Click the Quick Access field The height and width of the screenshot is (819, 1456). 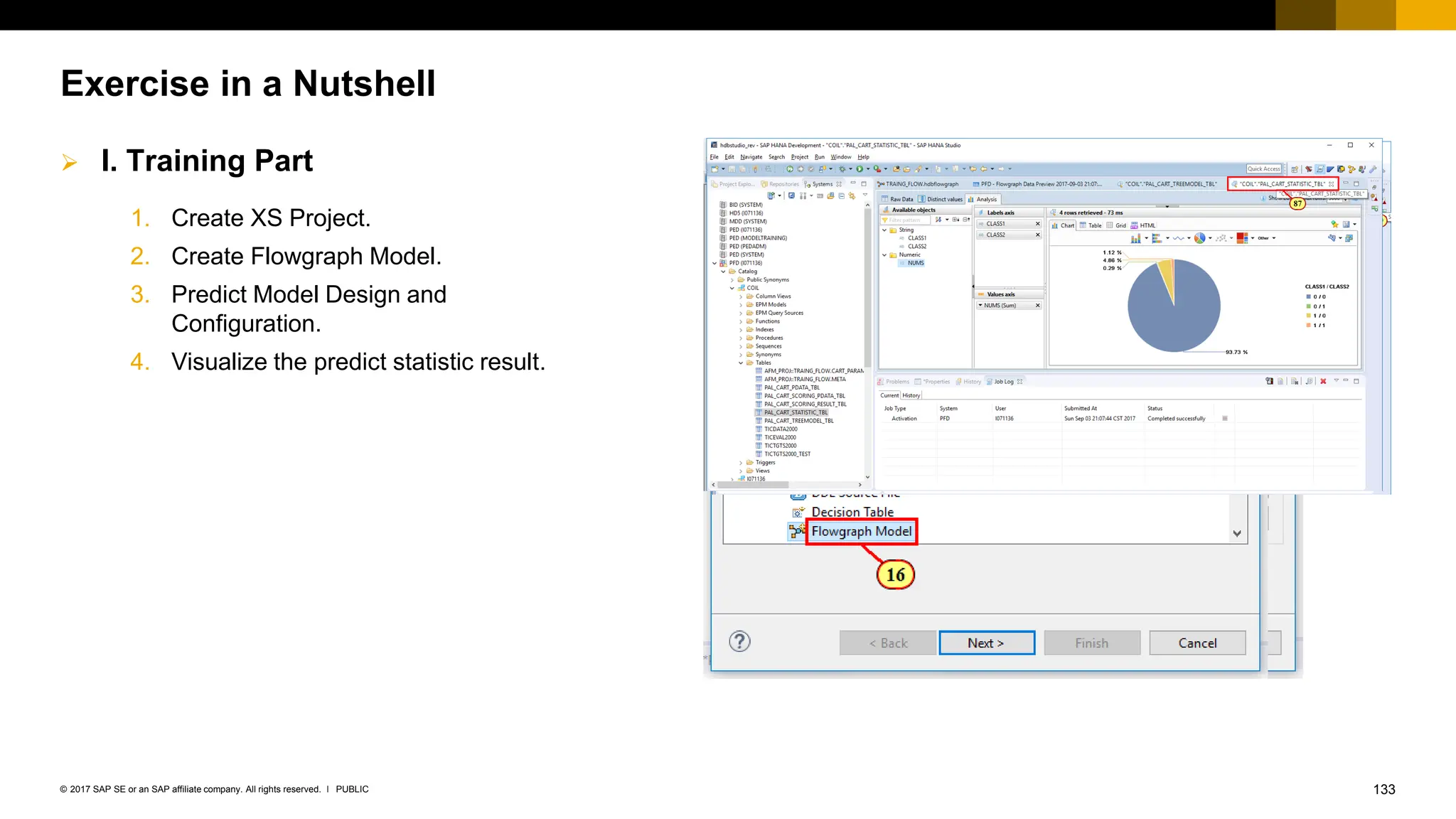[x=1264, y=169]
